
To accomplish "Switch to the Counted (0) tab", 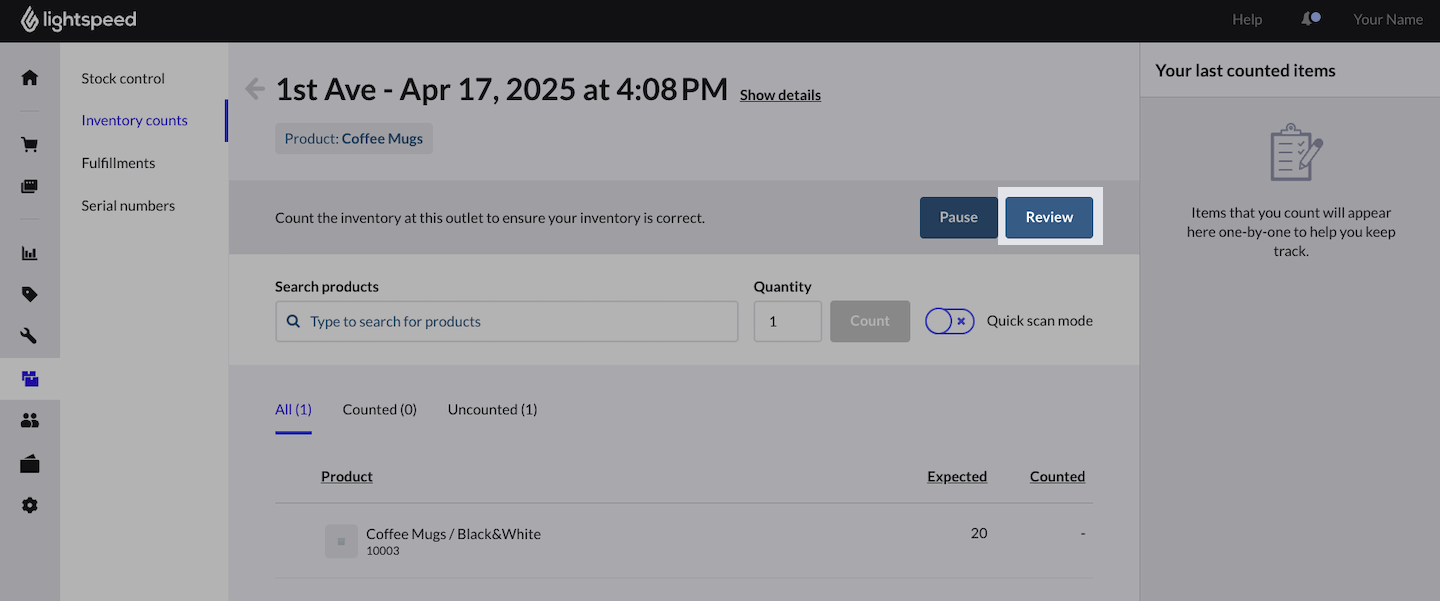I will pos(379,409).
